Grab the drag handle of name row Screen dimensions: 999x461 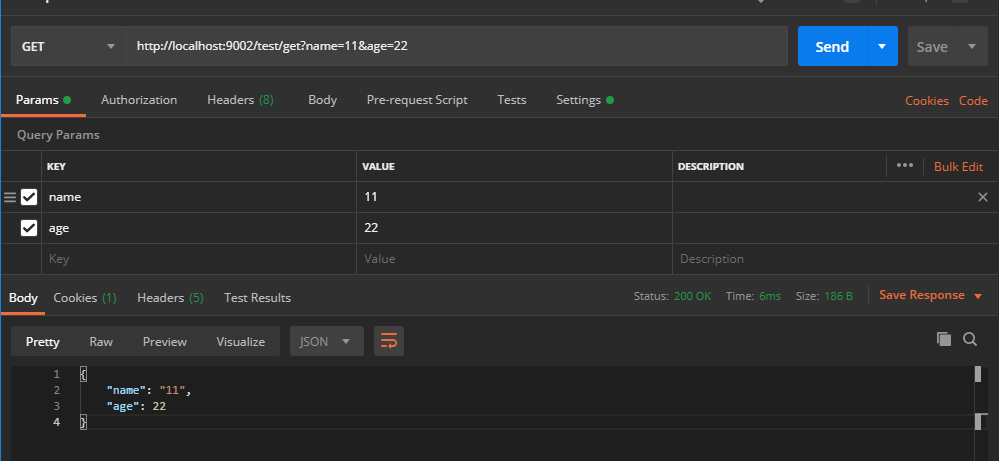tap(10, 197)
